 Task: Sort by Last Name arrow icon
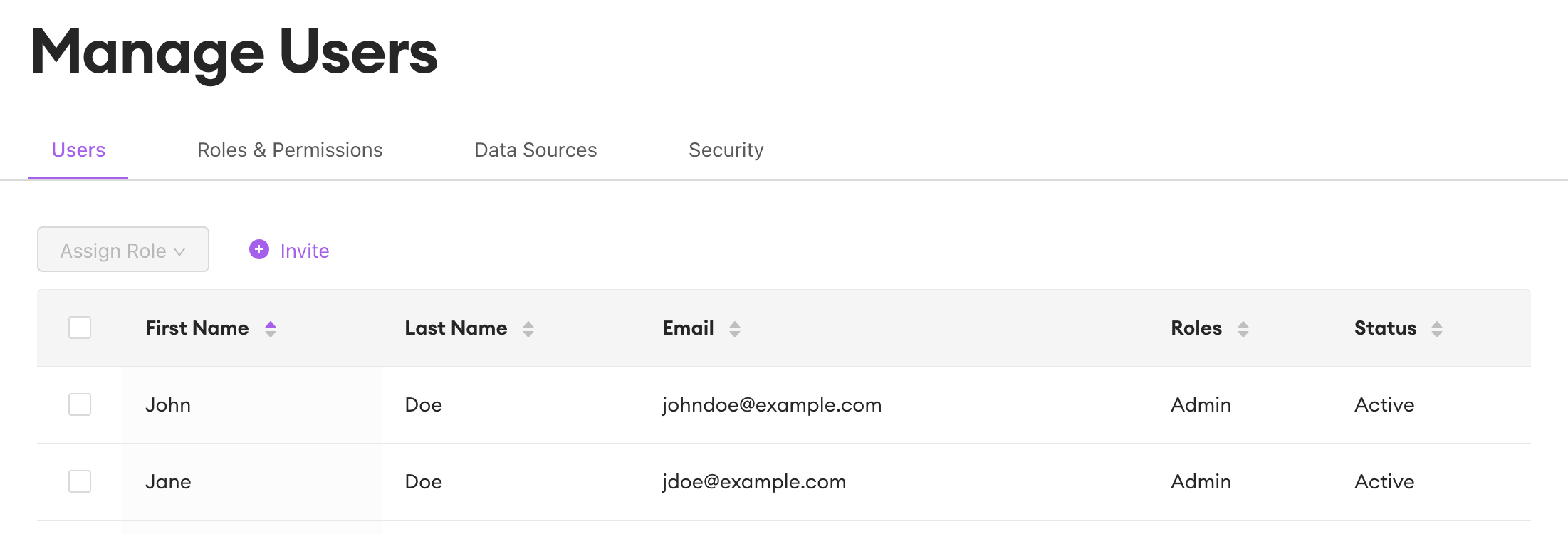(528, 328)
